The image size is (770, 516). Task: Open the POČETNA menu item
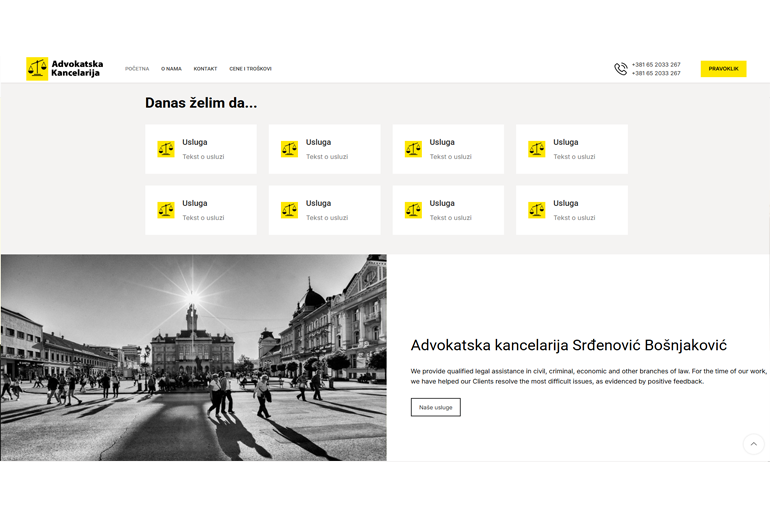pyautogui.click(x=137, y=69)
